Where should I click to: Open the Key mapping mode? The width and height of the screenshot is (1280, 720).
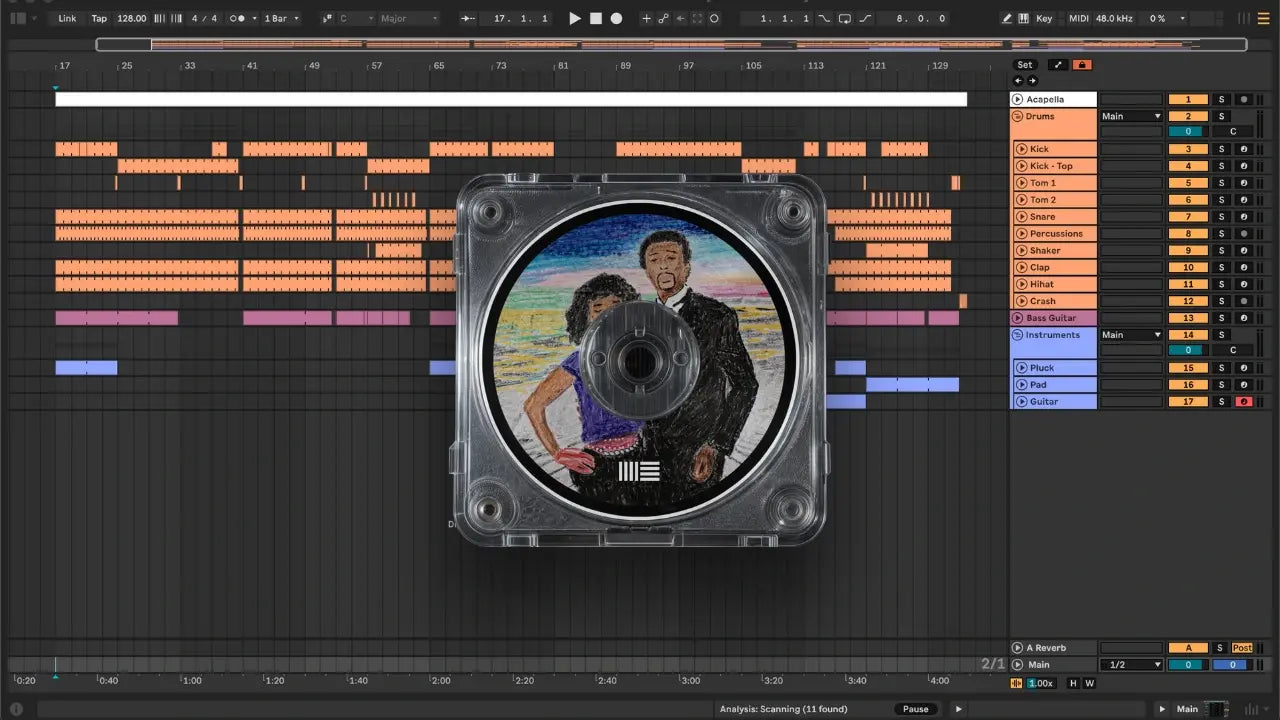[x=1044, y=18]
